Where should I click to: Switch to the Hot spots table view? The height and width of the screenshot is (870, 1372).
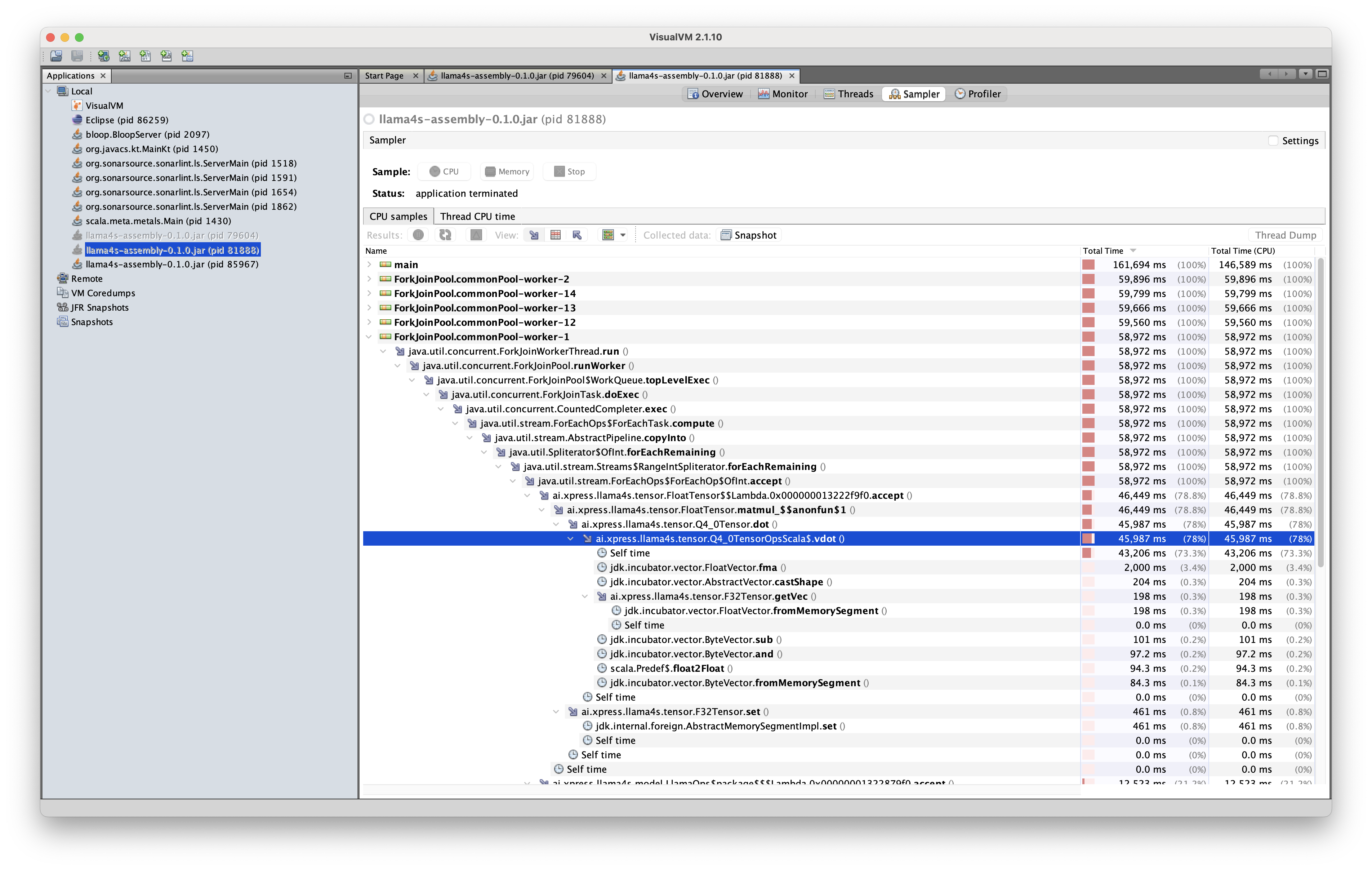556,235
